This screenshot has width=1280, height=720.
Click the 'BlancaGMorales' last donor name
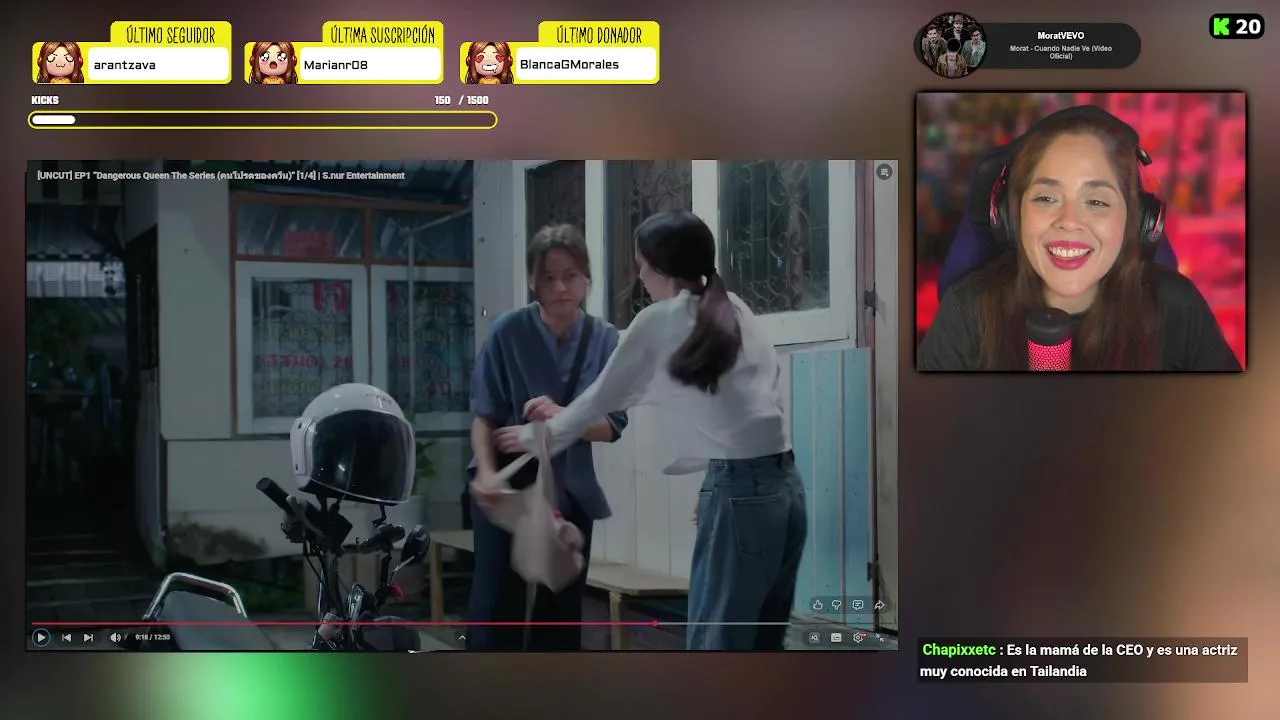point(569,64)
